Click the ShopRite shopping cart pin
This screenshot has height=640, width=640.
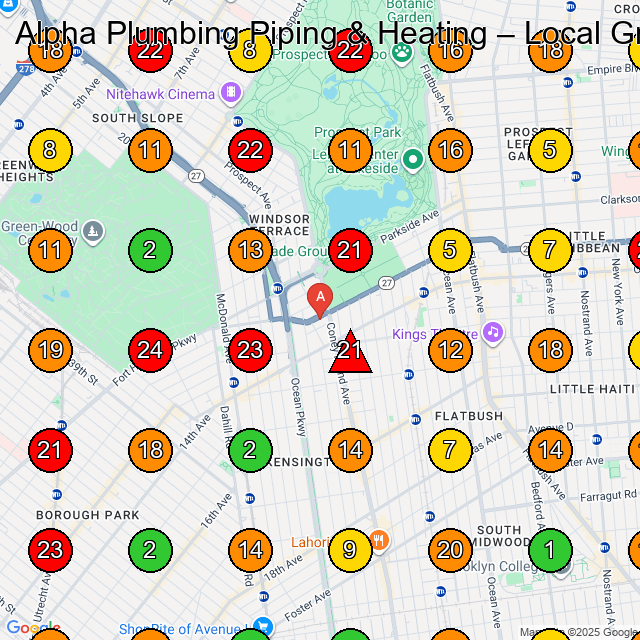tap(263, 626)
